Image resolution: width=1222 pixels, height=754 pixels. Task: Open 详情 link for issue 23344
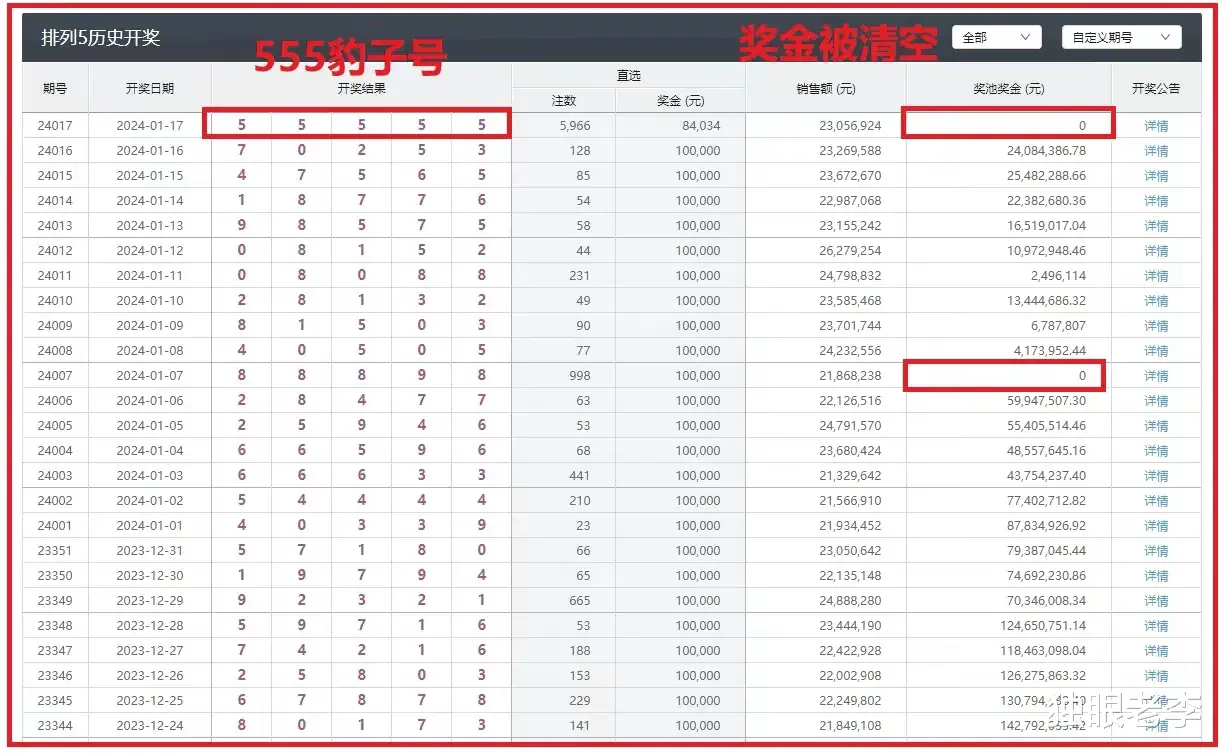click(x=1156, y=726)
